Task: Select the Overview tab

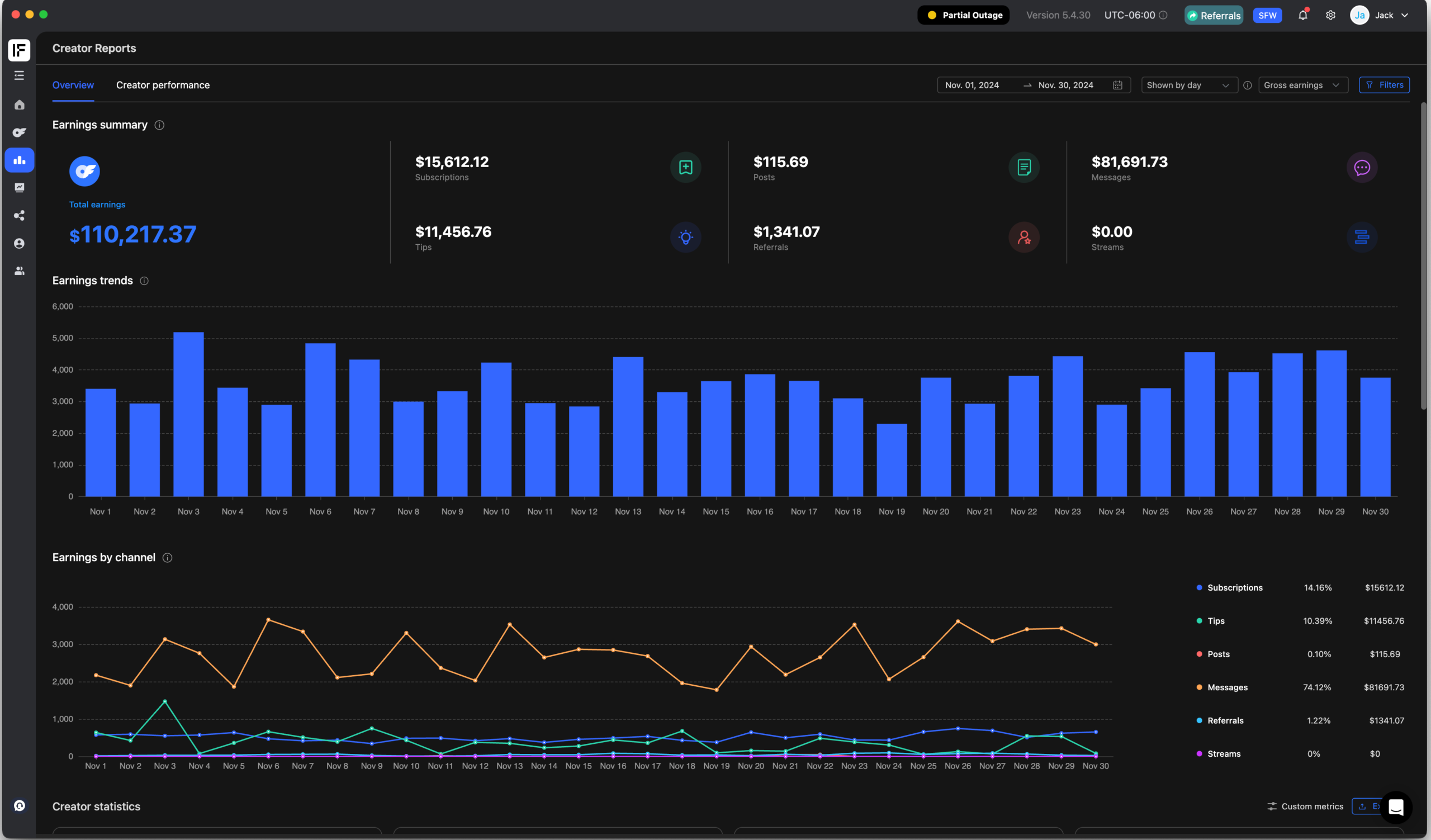Action: (73, 85)
